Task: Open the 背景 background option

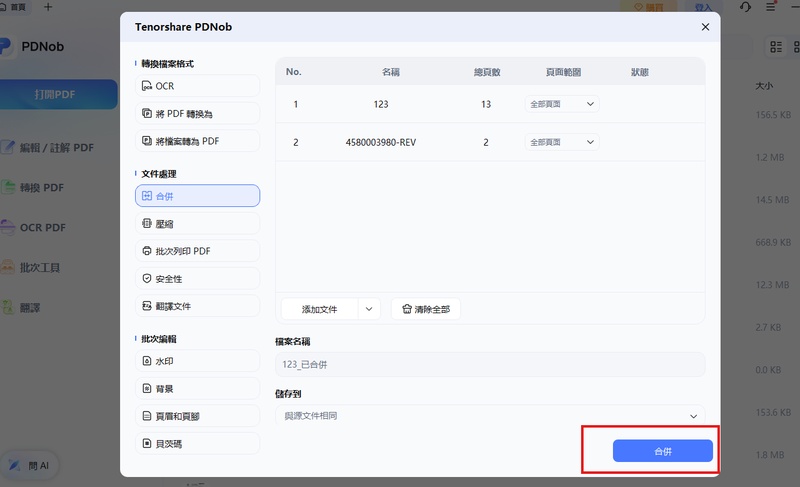Action: coord(197,389)
